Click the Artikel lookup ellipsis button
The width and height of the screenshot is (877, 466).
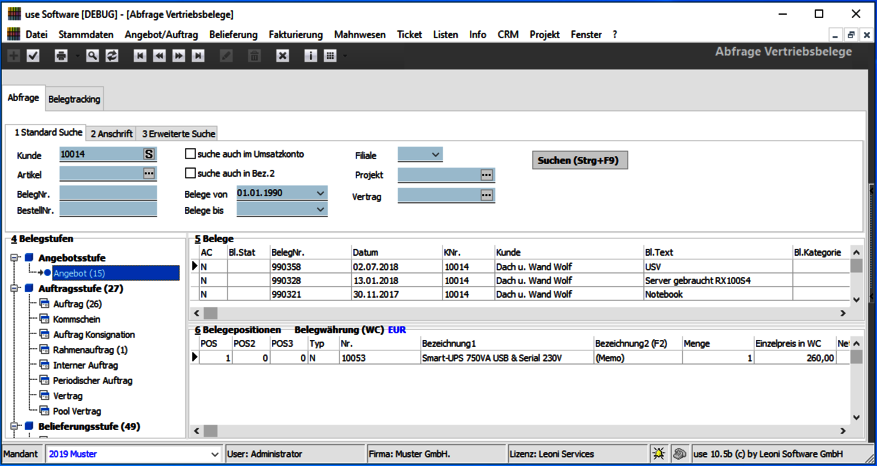click(150, 174)
